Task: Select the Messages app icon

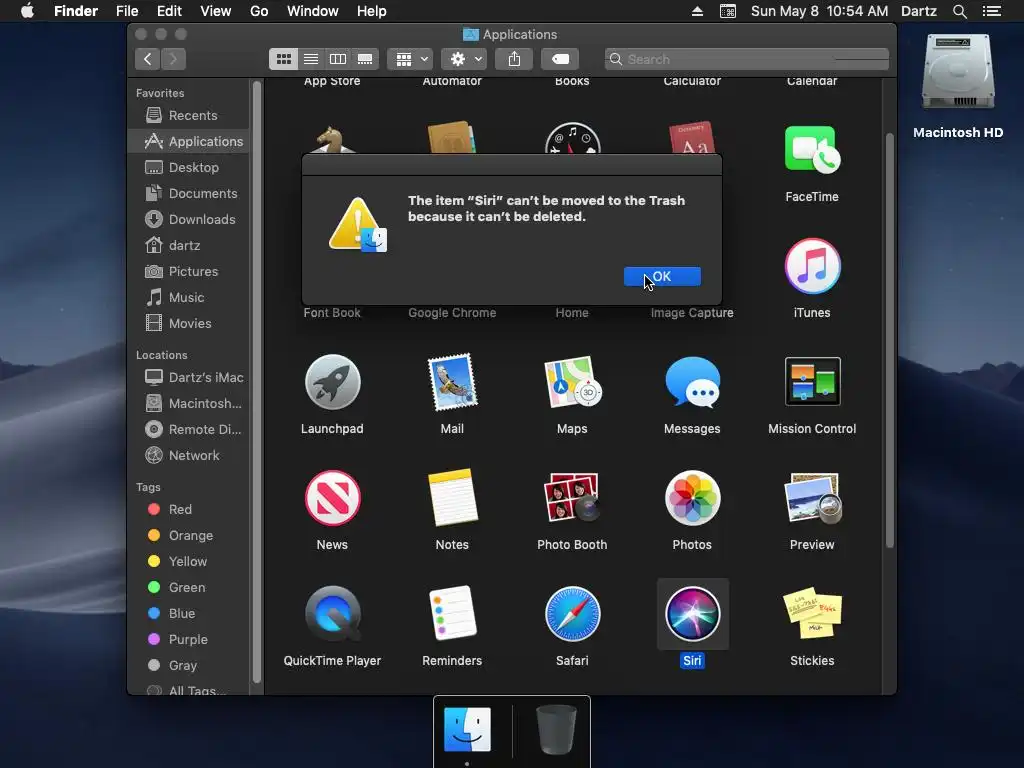Action: click(x=692, y=382)
